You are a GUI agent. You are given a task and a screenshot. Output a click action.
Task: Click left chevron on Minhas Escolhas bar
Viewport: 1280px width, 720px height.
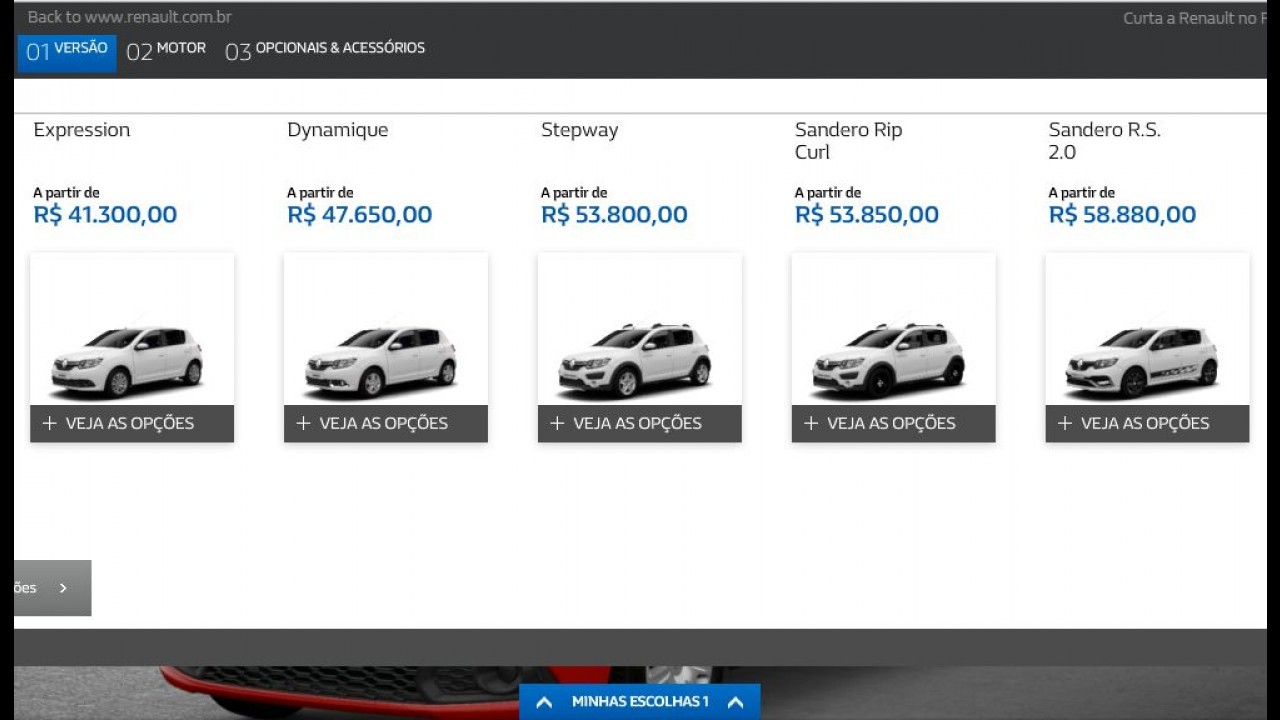pyautogui.click(x=544, y=702)
